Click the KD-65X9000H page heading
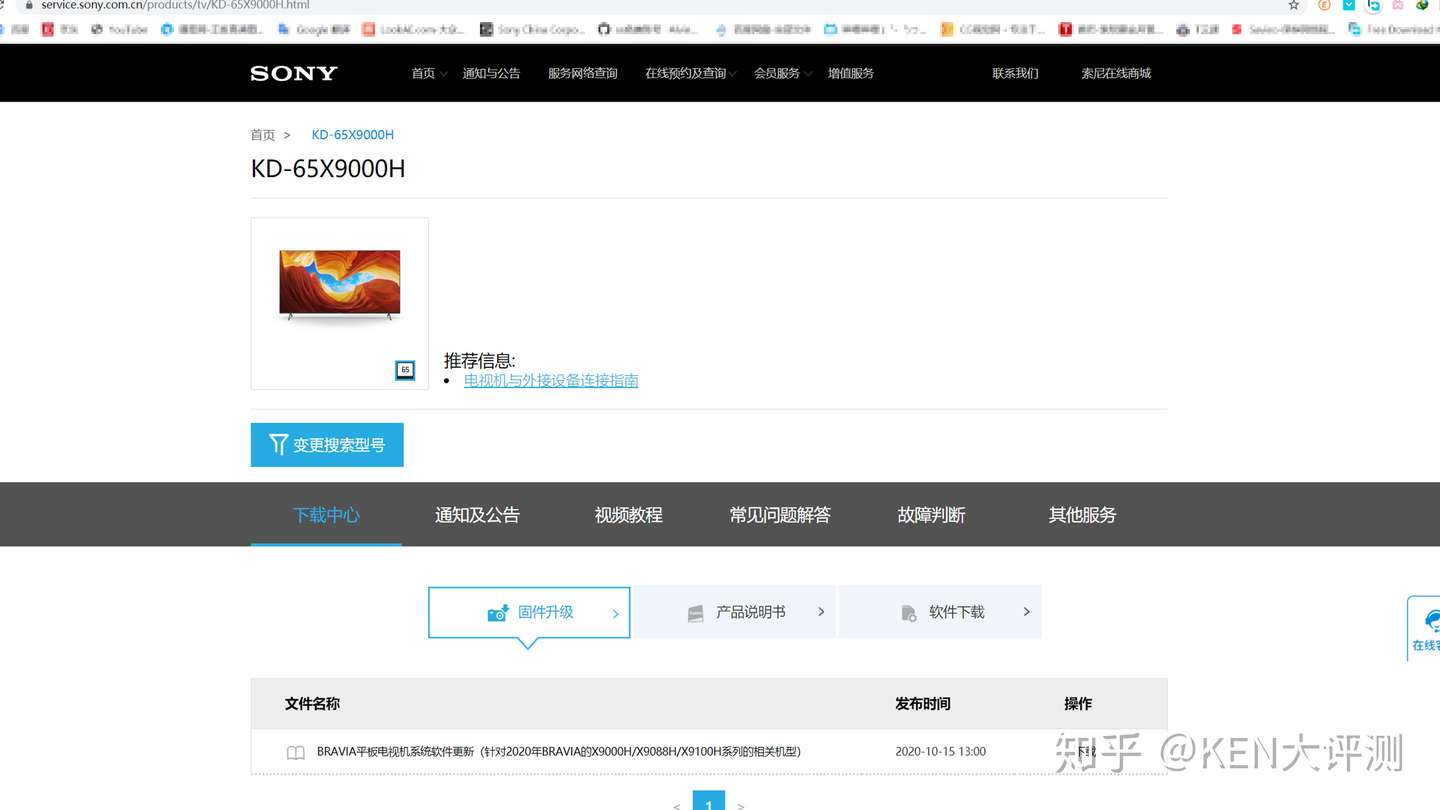Image resolution: width=1440 pixels, height=810 pixels. (328, 169)
